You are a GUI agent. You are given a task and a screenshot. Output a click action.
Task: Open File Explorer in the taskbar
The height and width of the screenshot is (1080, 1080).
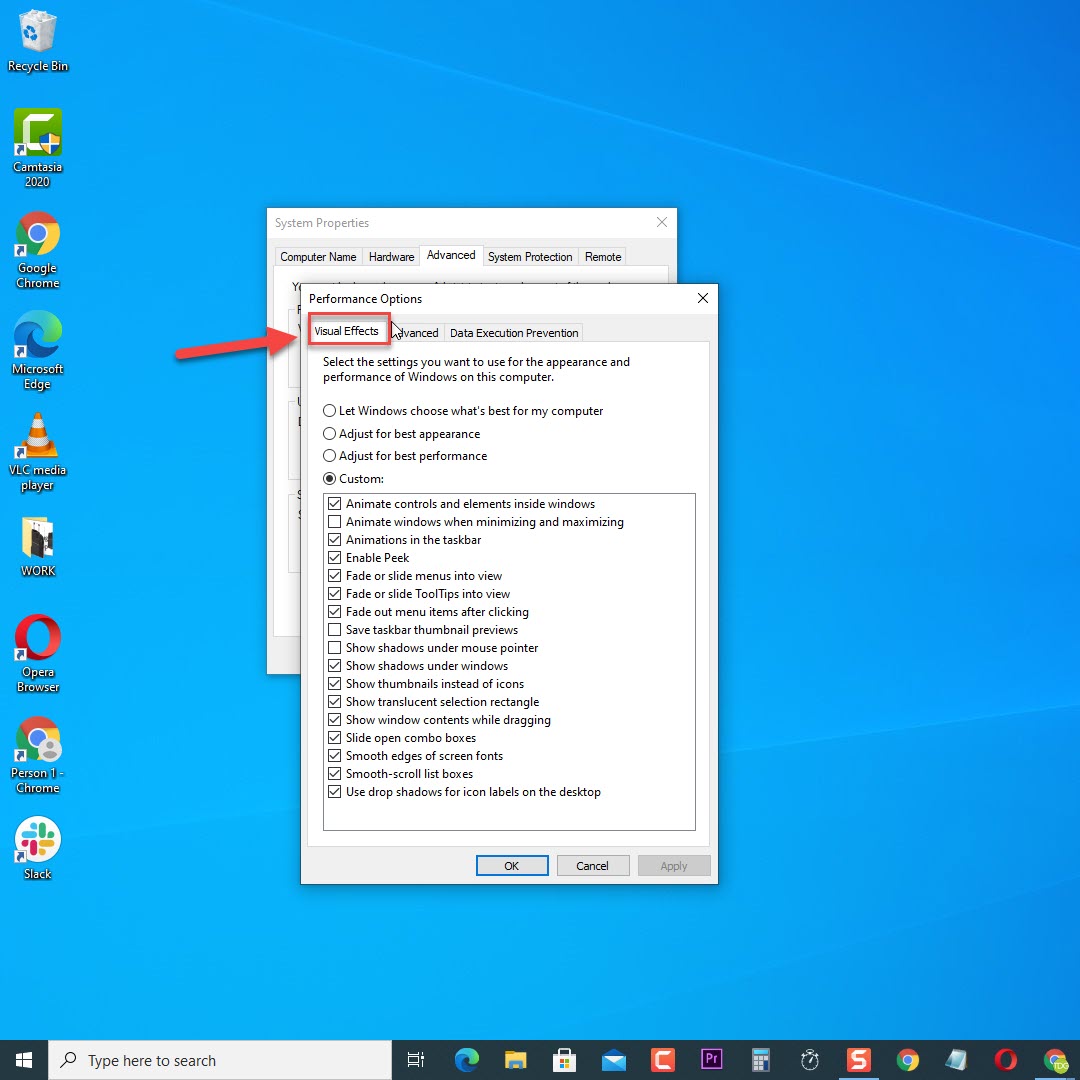click(515, 1060)
